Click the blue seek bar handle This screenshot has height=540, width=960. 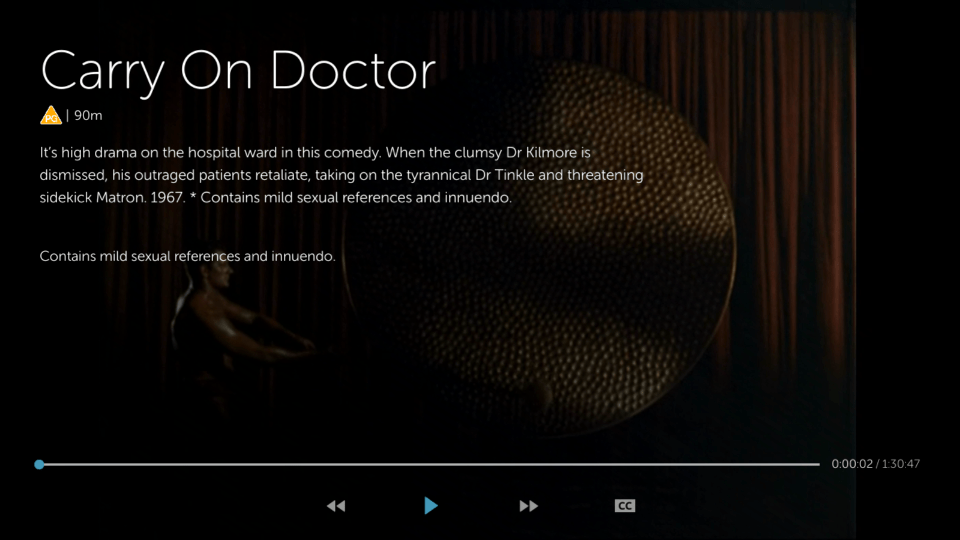[39, 464]
